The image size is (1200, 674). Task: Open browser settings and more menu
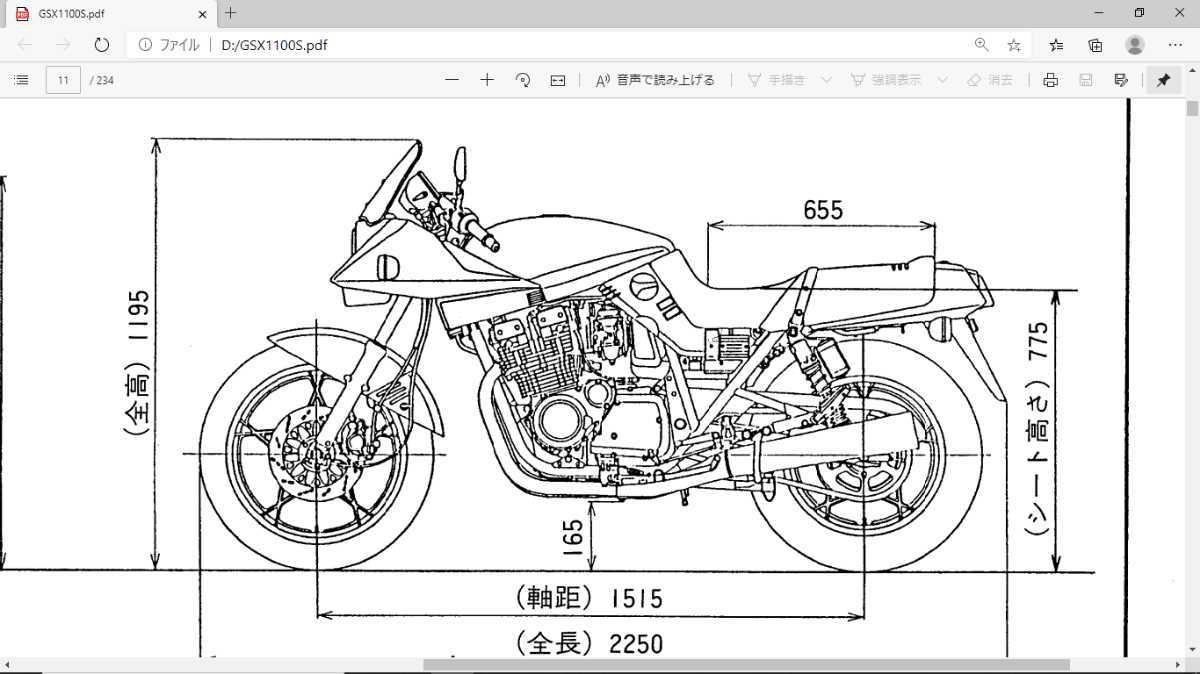(x=1175, y=45)
